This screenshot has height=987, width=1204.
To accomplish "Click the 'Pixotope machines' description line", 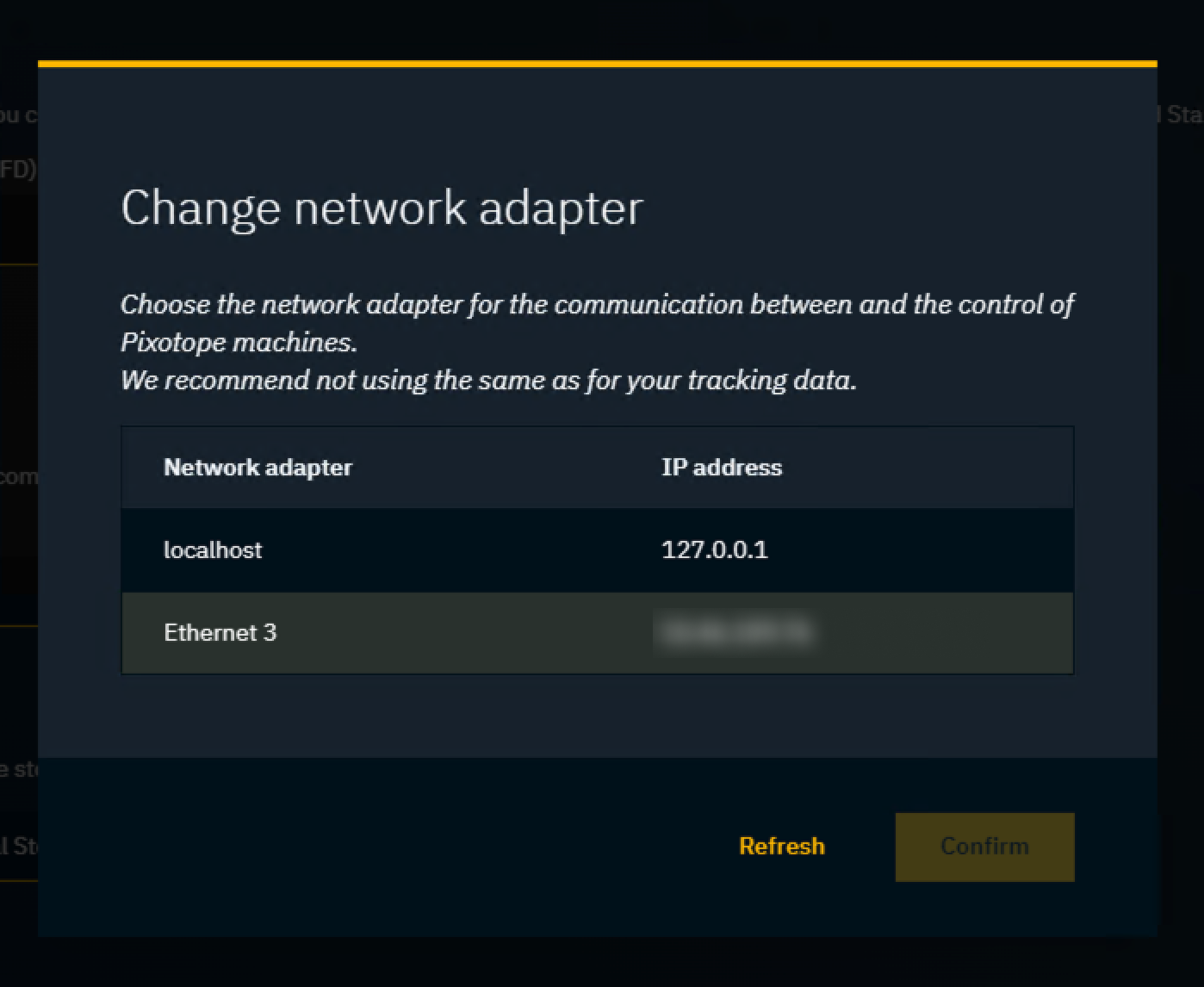I will [x=239, y=342].
